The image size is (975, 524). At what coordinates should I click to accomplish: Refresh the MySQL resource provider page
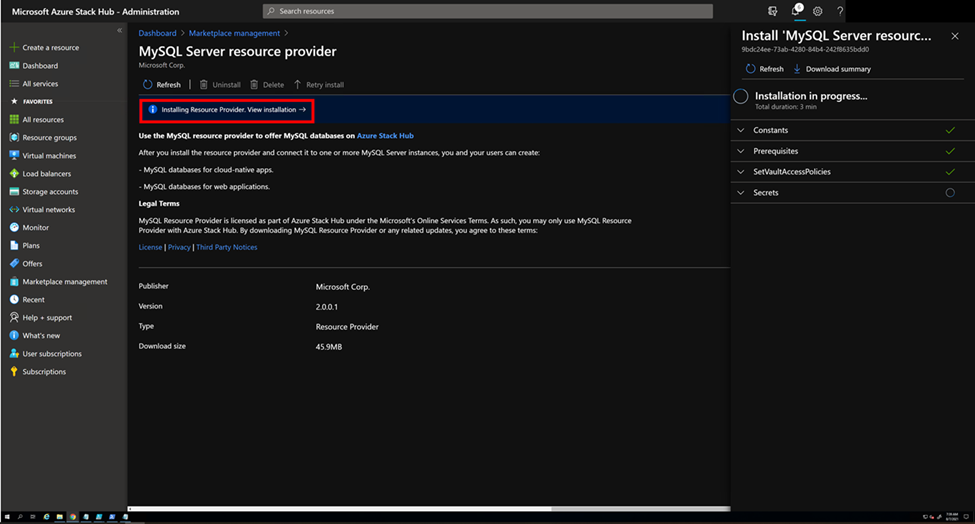[162, 85]
